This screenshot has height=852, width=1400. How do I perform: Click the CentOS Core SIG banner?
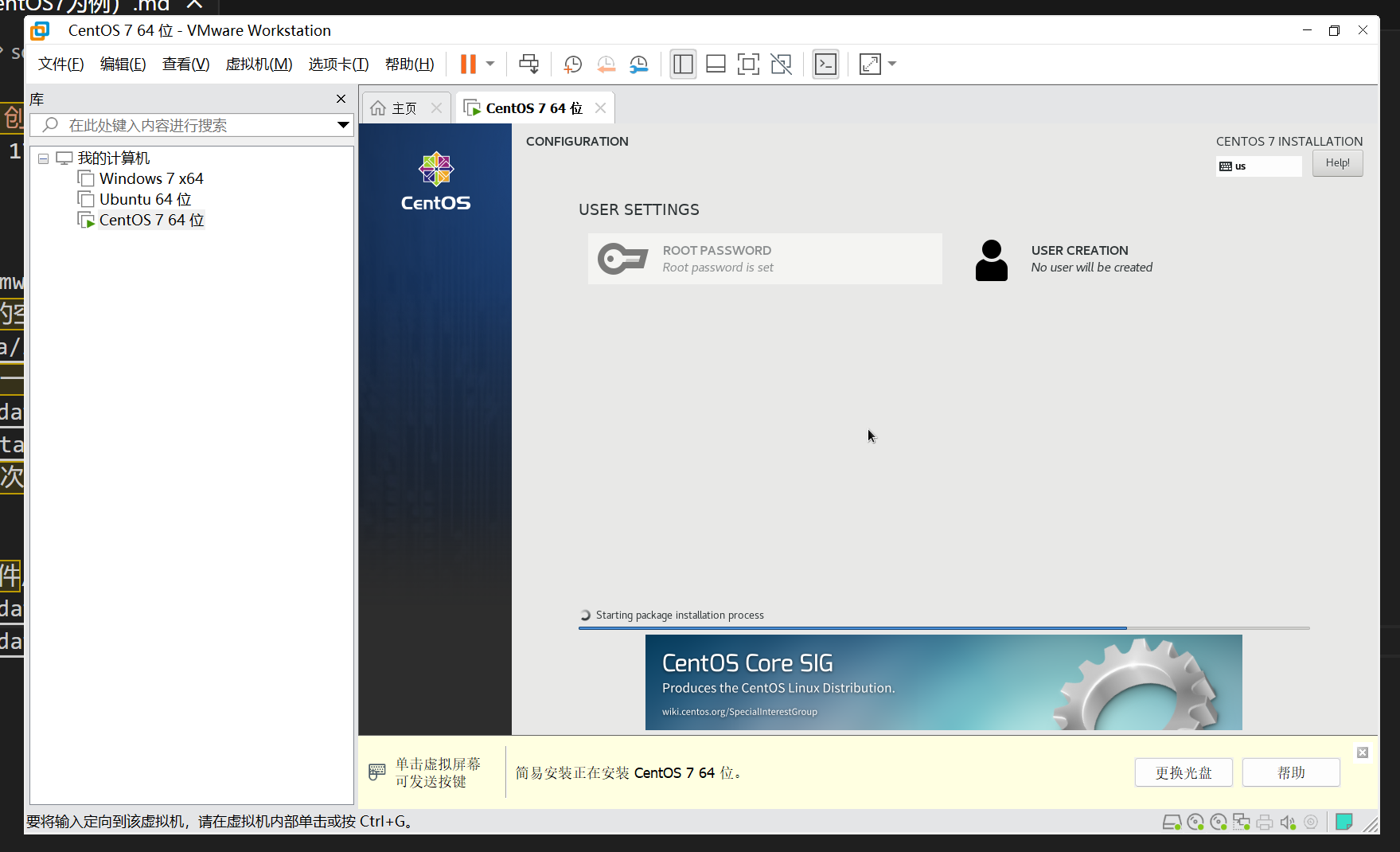point(943,682)
